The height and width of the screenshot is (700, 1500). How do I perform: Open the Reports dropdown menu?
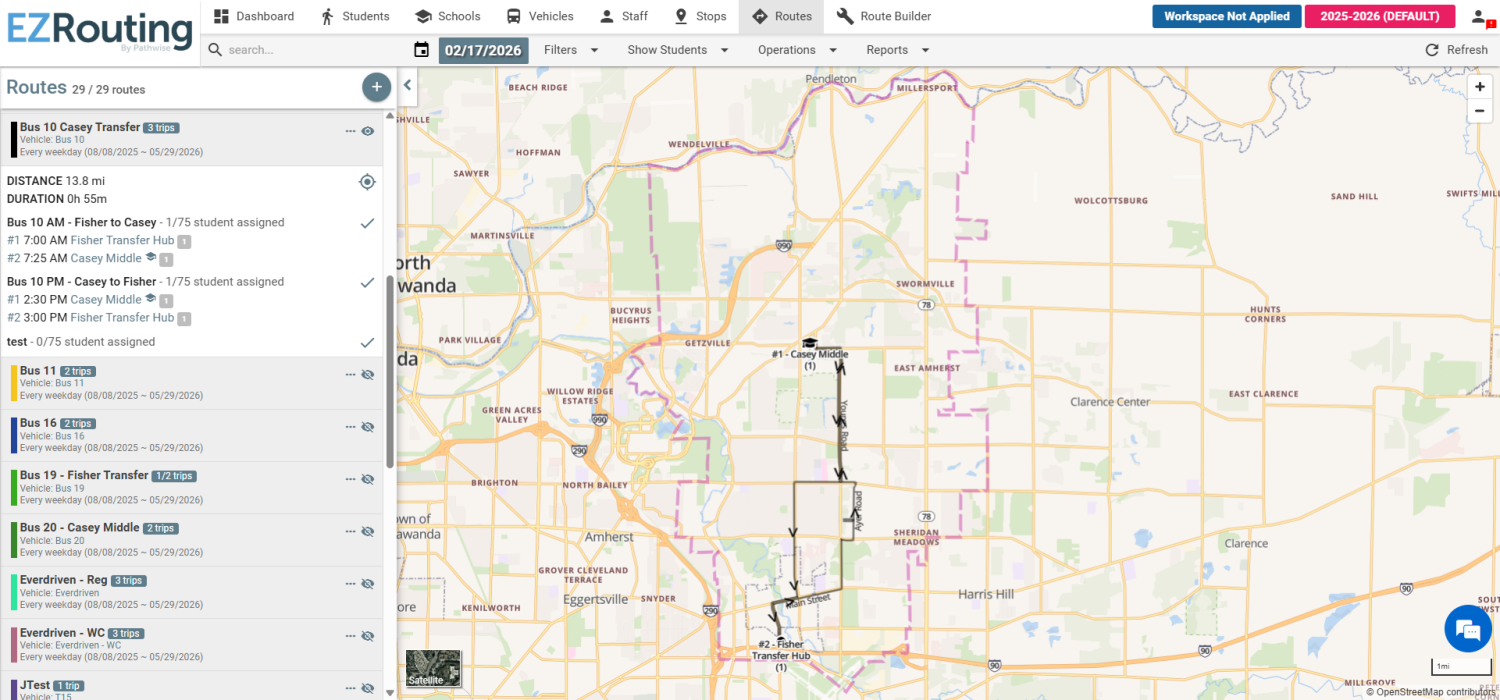tap(897, 50)
